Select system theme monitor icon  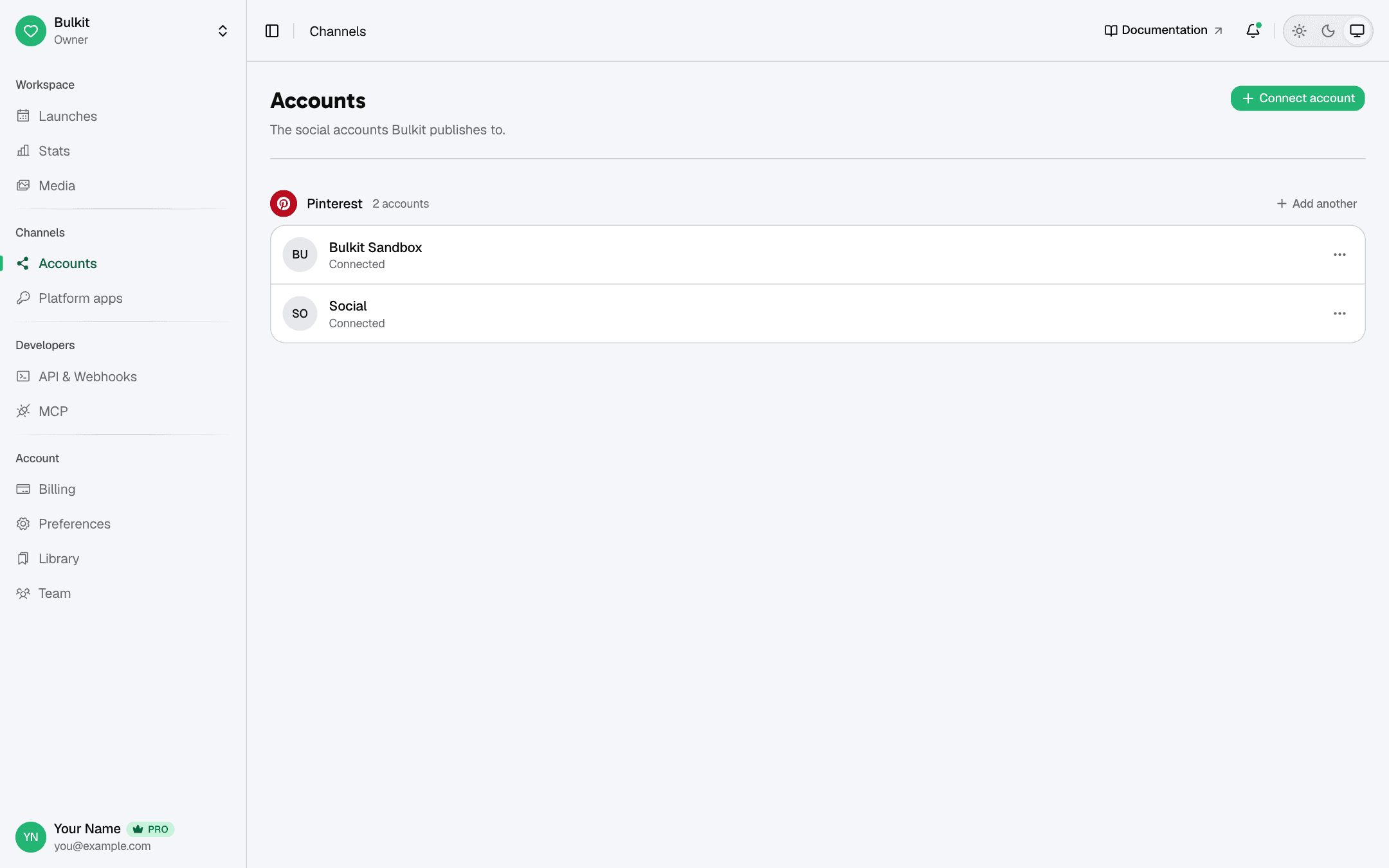pyautogui.click(x=1357, y=31)
